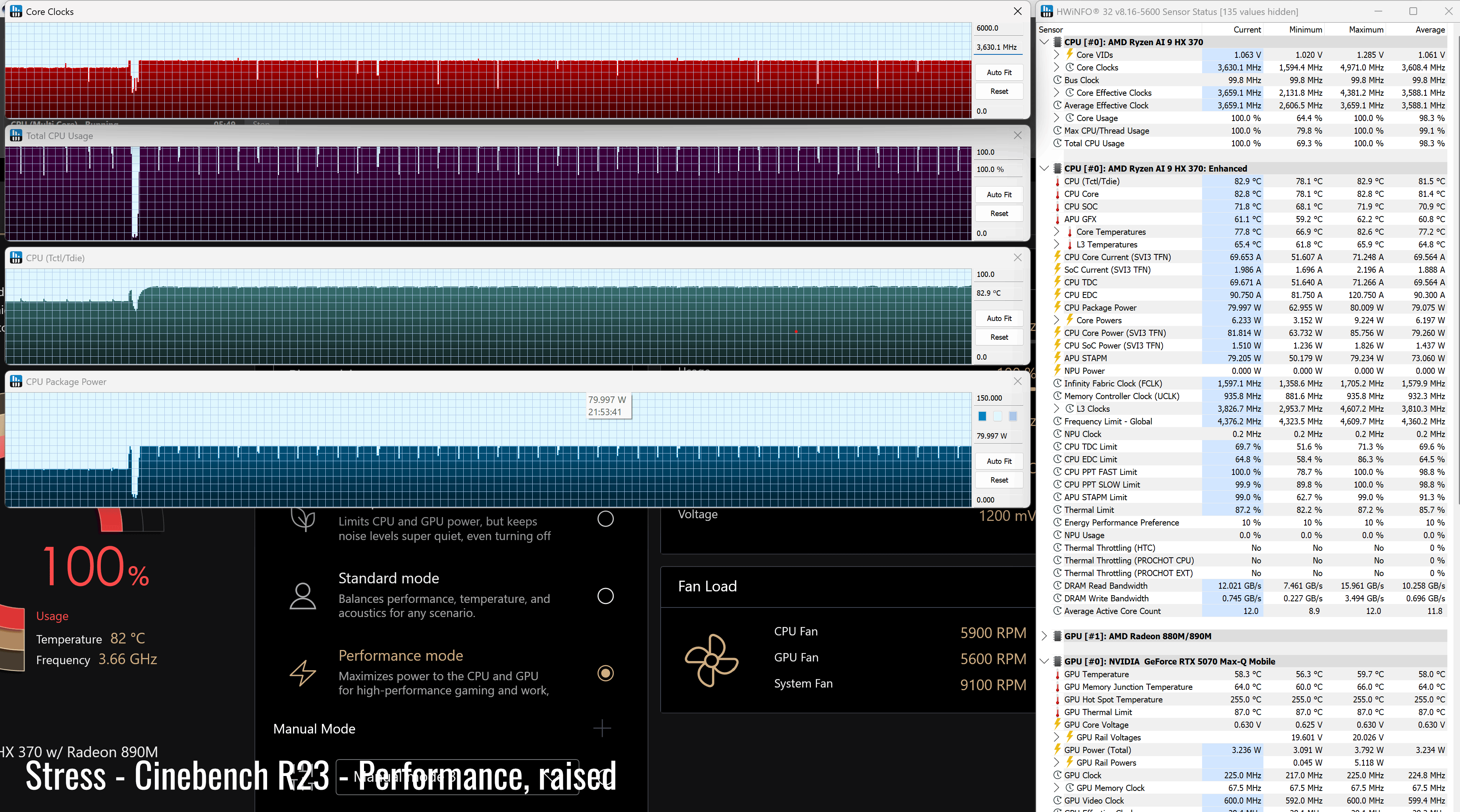Click clock icon next to Bus Clock
1460x812 pixels.
tap(1058, 80)
